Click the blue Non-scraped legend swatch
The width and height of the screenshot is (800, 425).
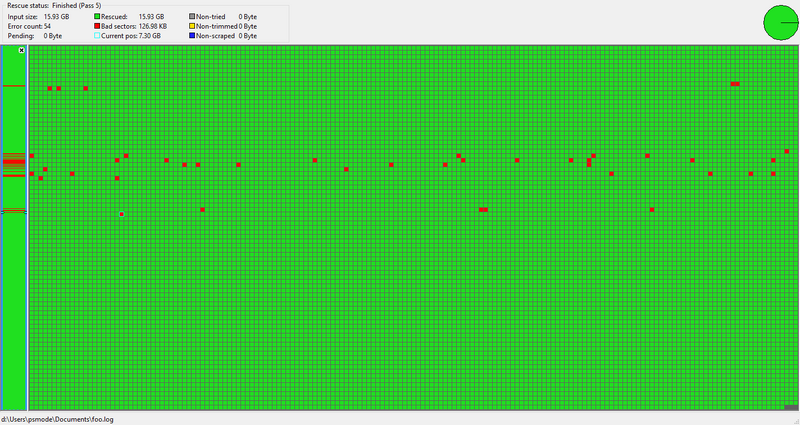click(x=192, y=36)
